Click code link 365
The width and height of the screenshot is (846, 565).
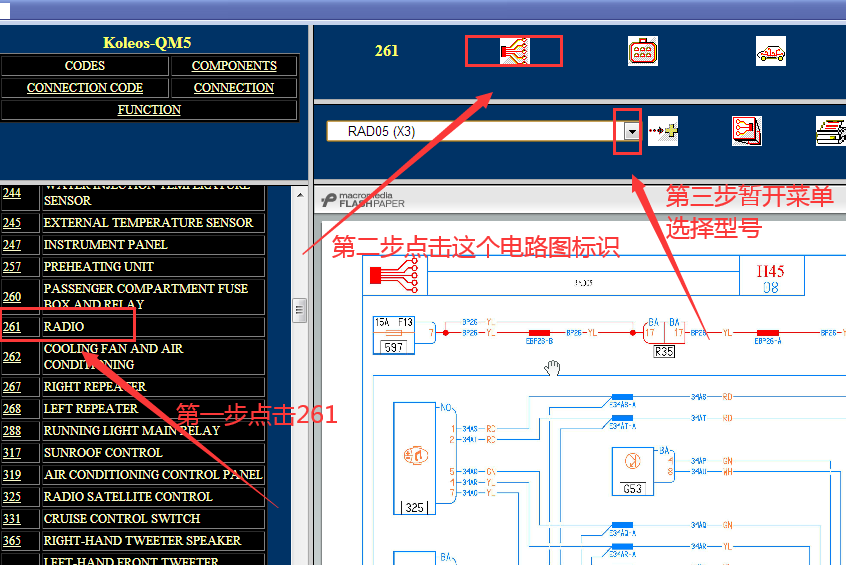click(x=12, y=541)
